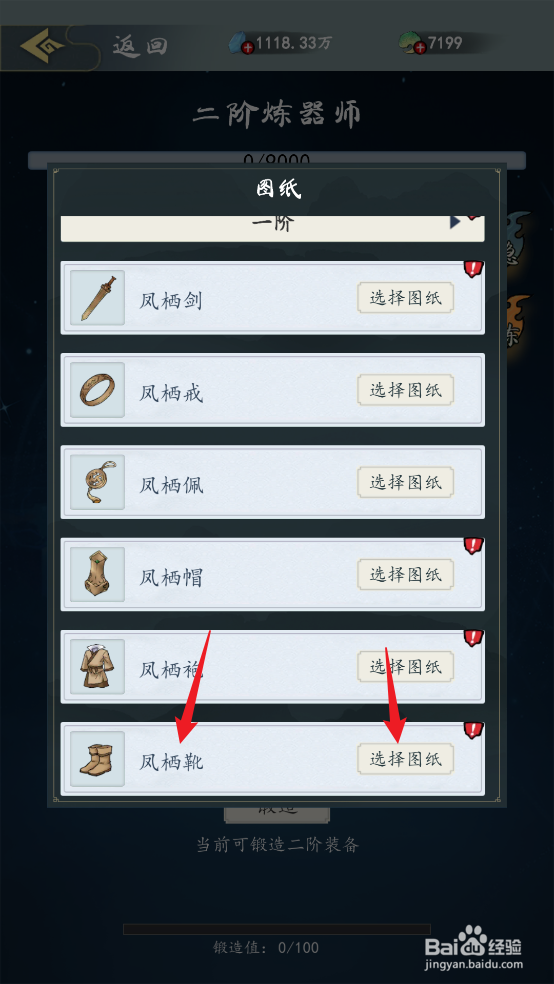Click the 图纸 panel title
554x984 pixels.
click(279, 189)
